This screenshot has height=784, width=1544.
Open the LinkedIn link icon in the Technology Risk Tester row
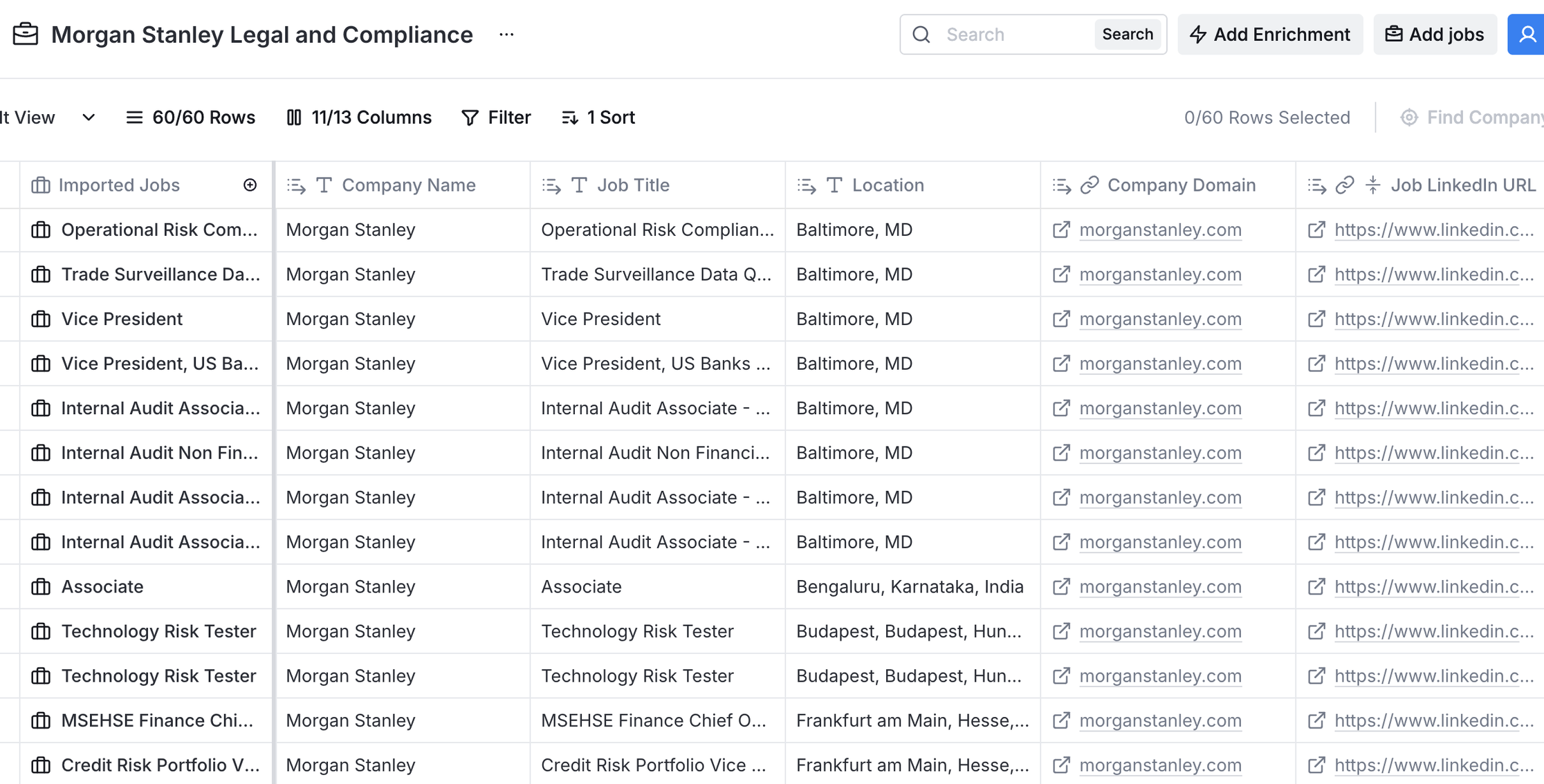point(1316,632)
